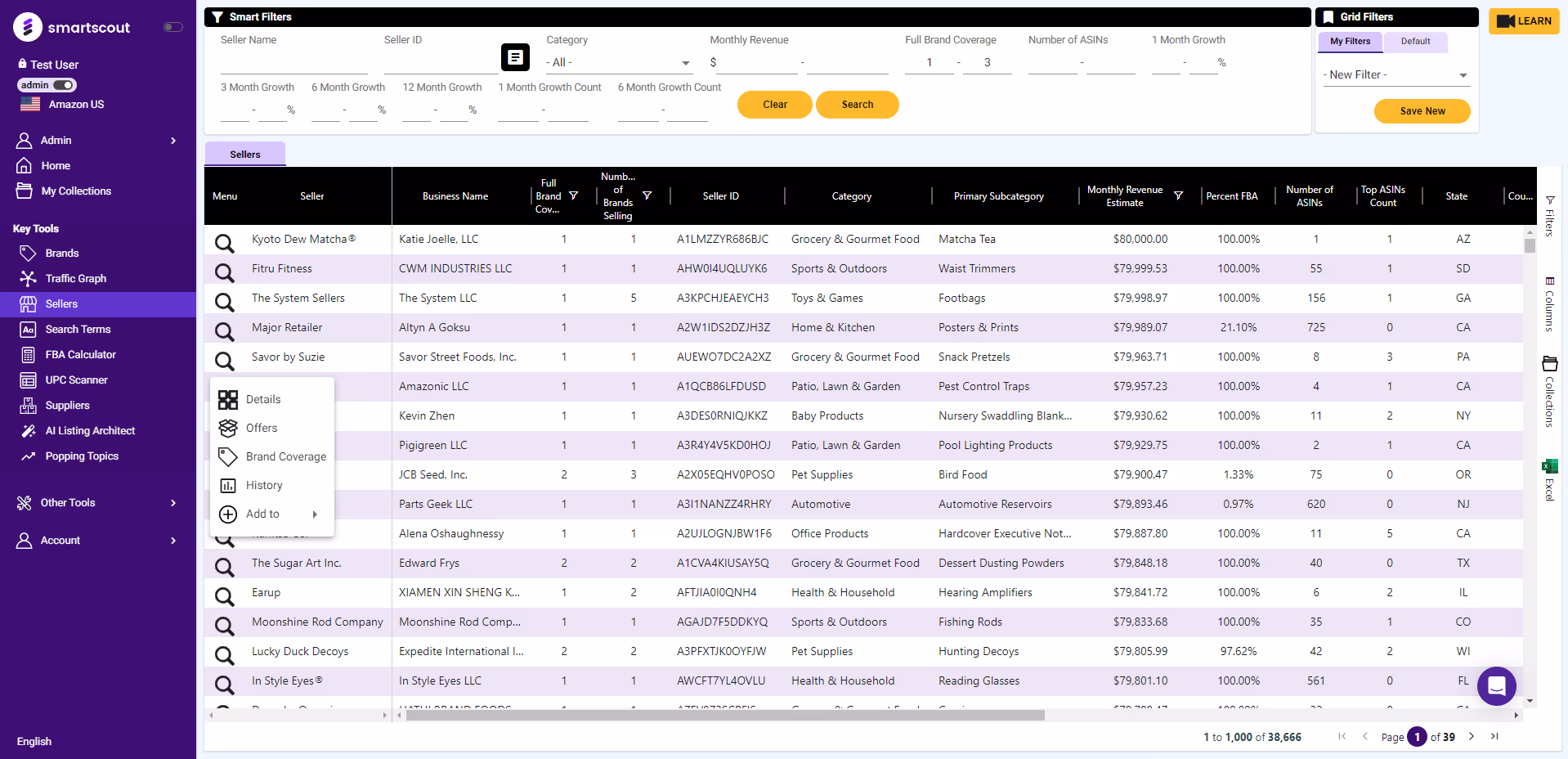Viewport: 1568px width, 759px height.
Task: Expand the Account menu
Action: point(98,540)
